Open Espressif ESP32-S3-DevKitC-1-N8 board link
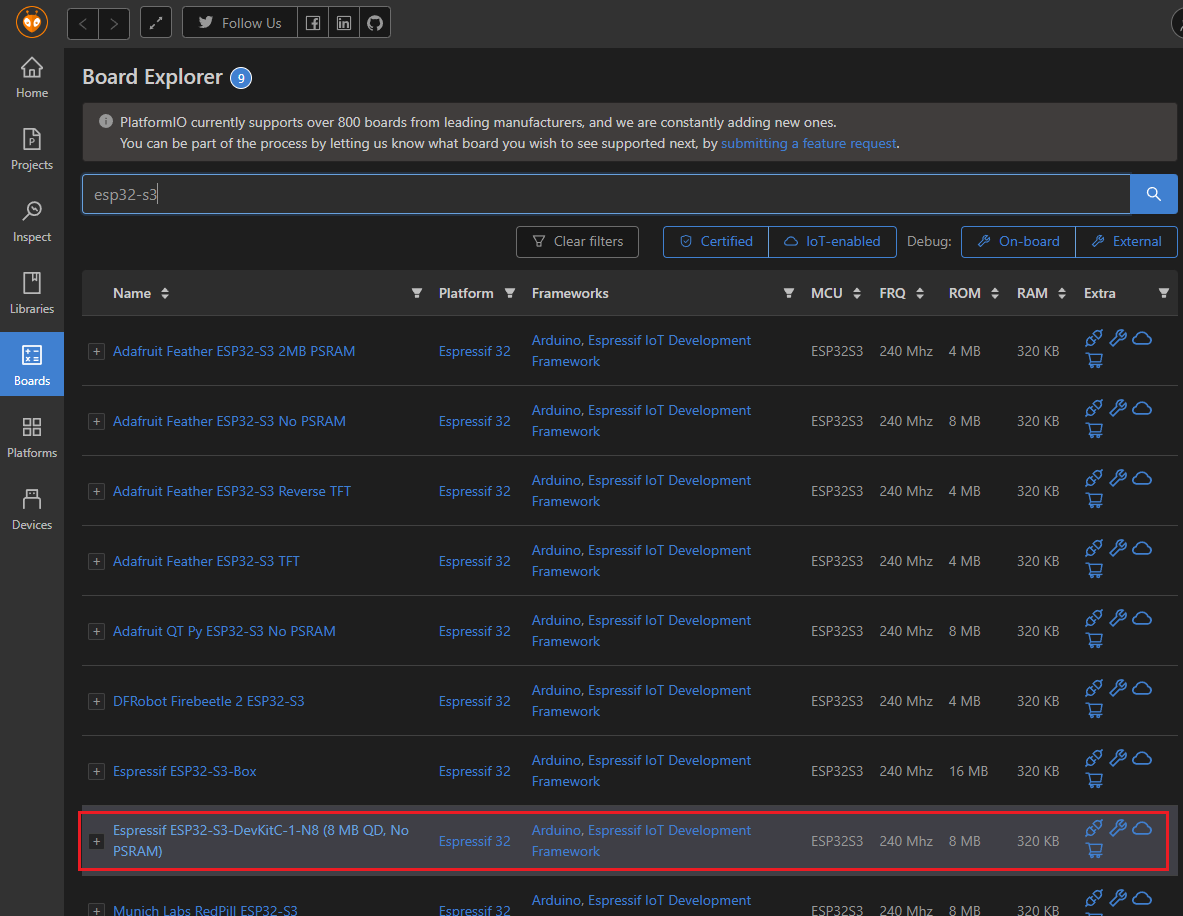1183x916 pixels. tap(261, 841)
